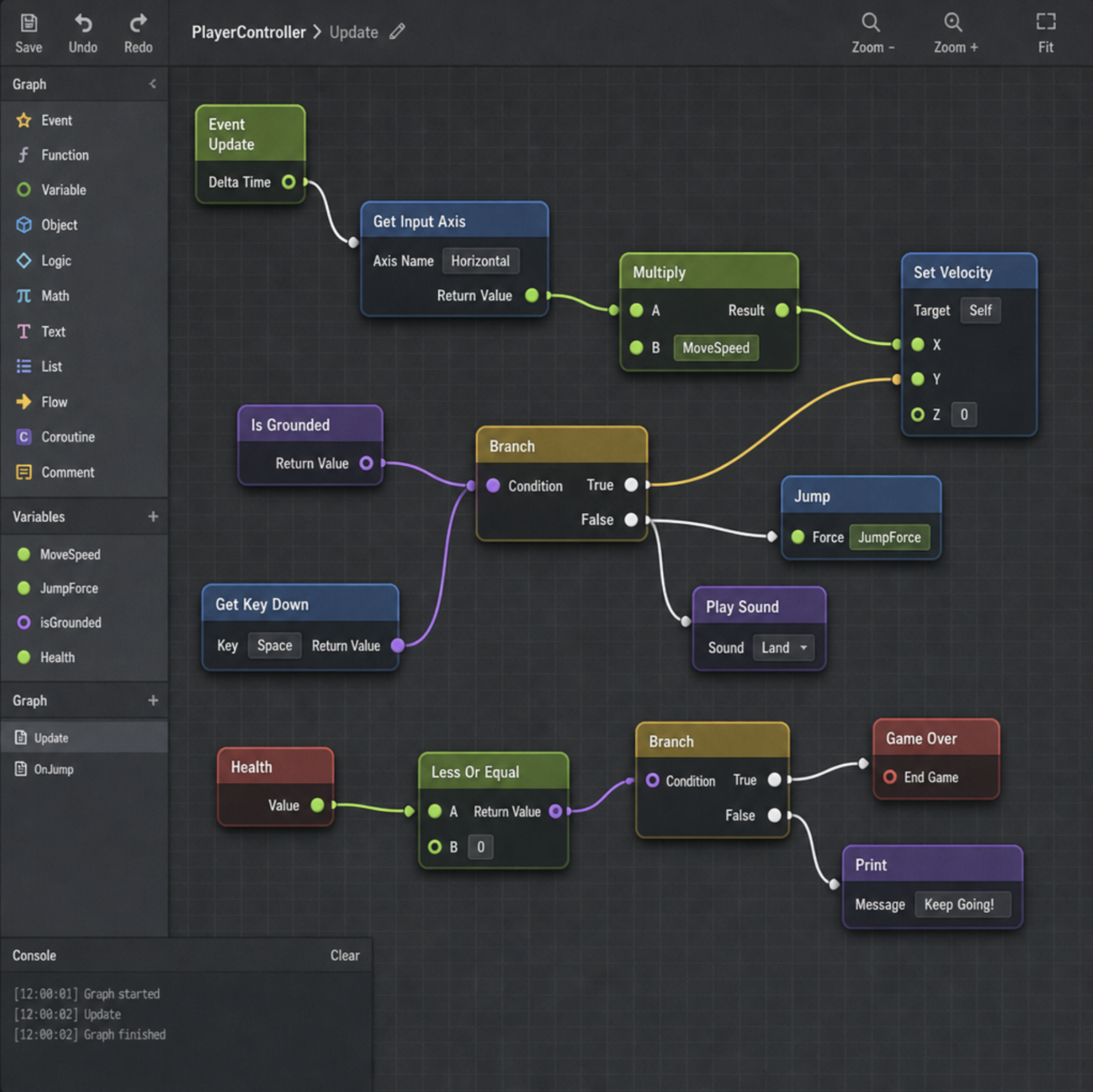Click the OnJump graph document icon
Image resolution: width=1093 pixels, height=1092 pixels.
21,769
